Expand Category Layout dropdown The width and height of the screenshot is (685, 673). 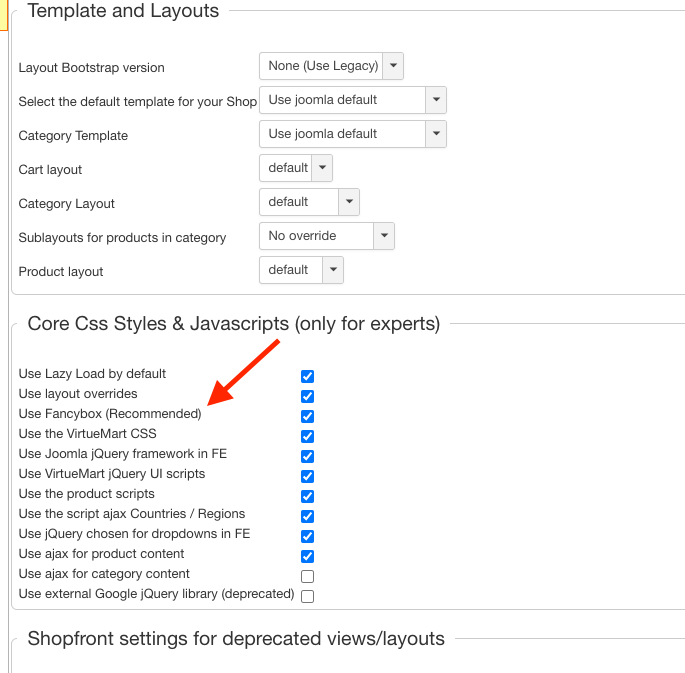coord(309,202)
